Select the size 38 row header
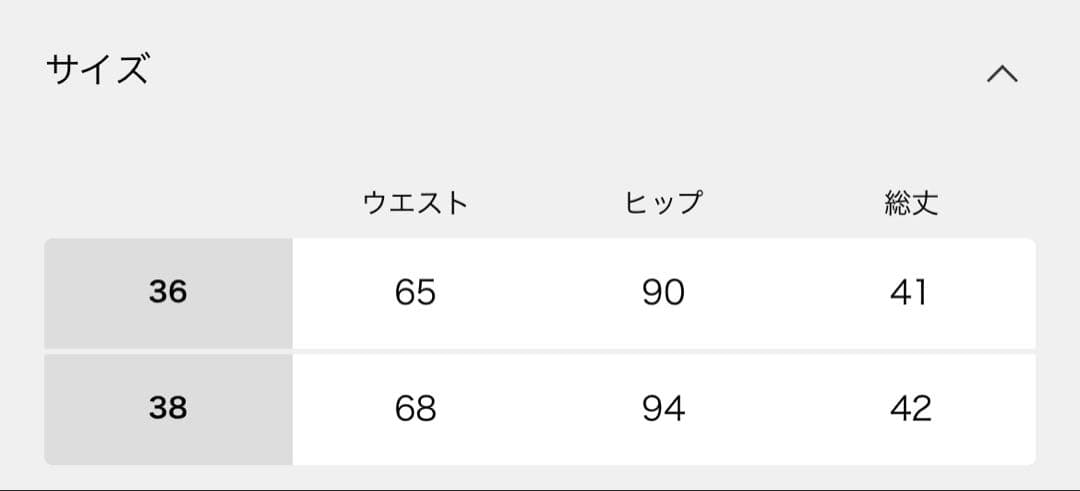The width and height of the screenshot is (1080, 491). pyautogui.click(x=168, y=408)
